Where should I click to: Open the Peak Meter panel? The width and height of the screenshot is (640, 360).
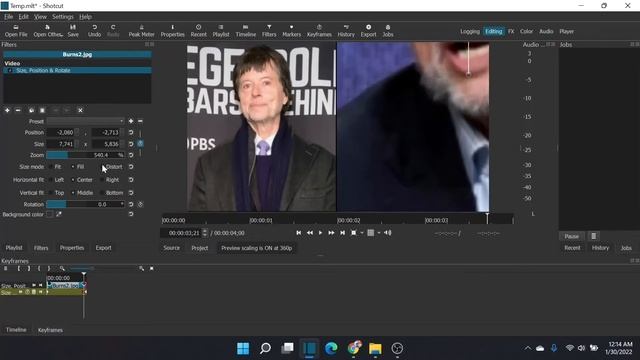point(141,31)
